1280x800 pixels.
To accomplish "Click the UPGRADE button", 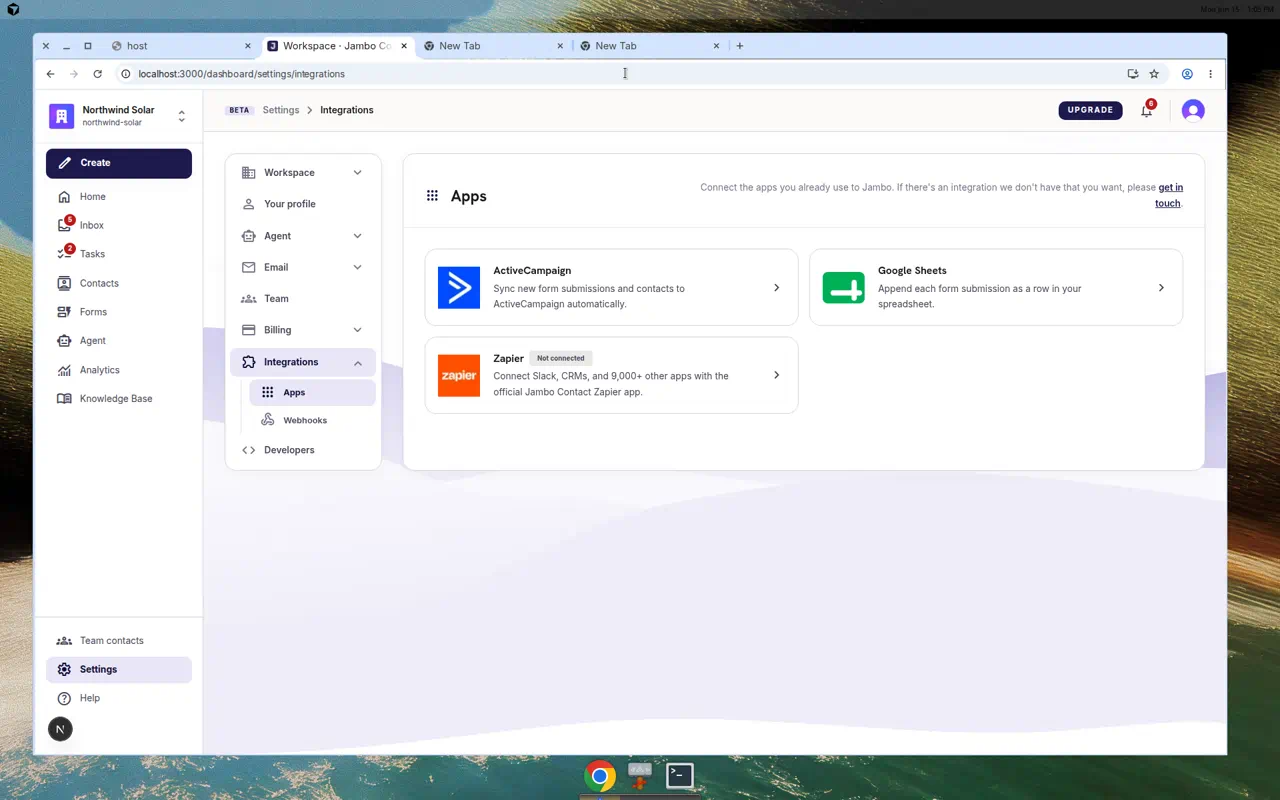I will pyautogui.click(x=1090, y=110).
